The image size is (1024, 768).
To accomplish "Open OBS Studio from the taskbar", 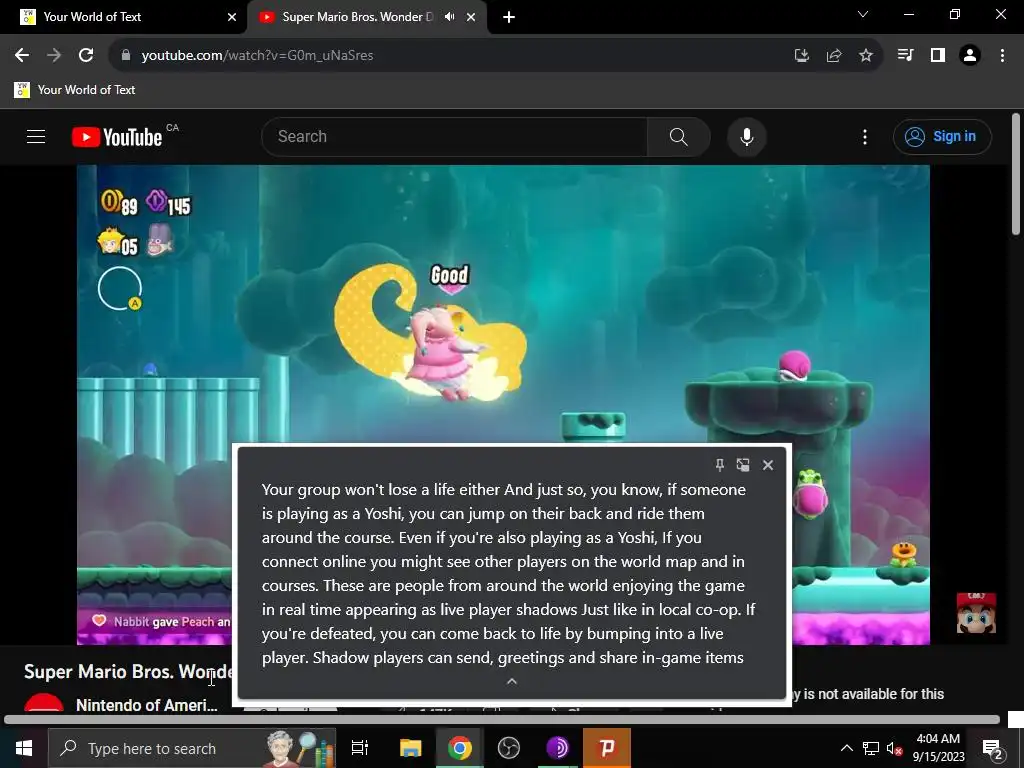I will point(509,748).
